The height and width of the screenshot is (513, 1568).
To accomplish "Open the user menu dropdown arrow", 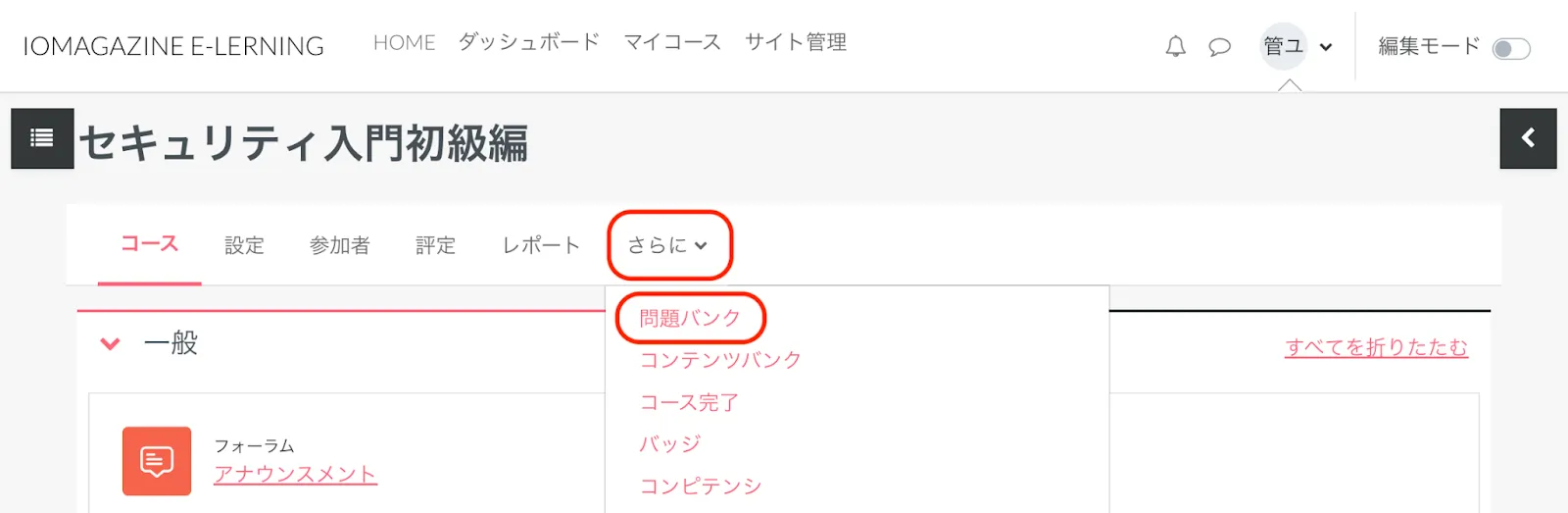I will [1326, 47].
